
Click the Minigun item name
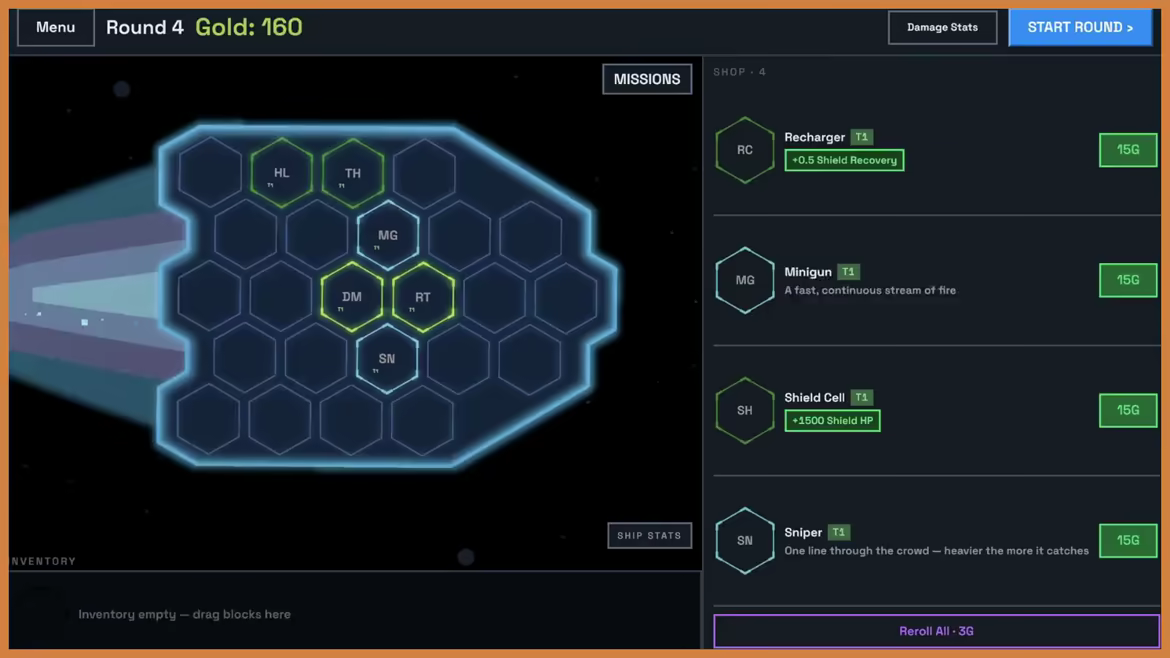point(807,272)
